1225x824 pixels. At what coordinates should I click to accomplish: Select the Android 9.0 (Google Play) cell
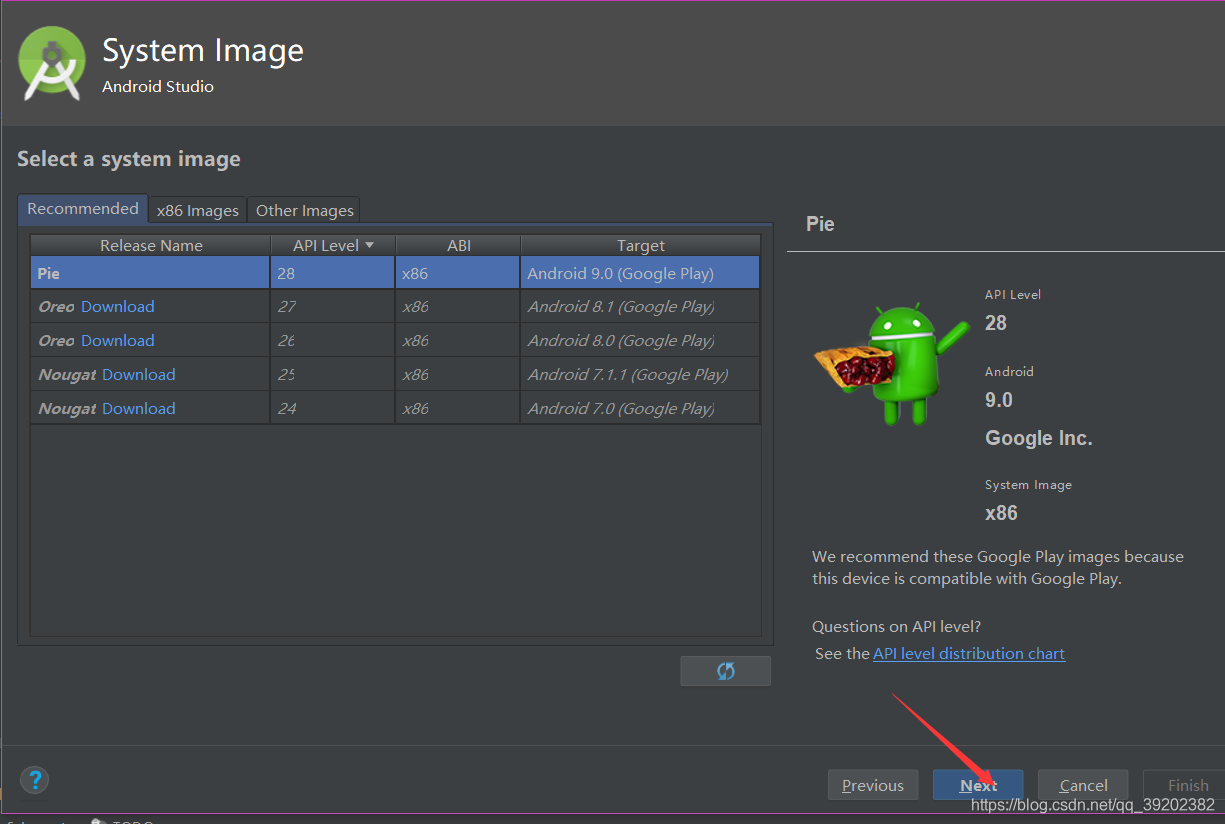click(x=640, y=273)
